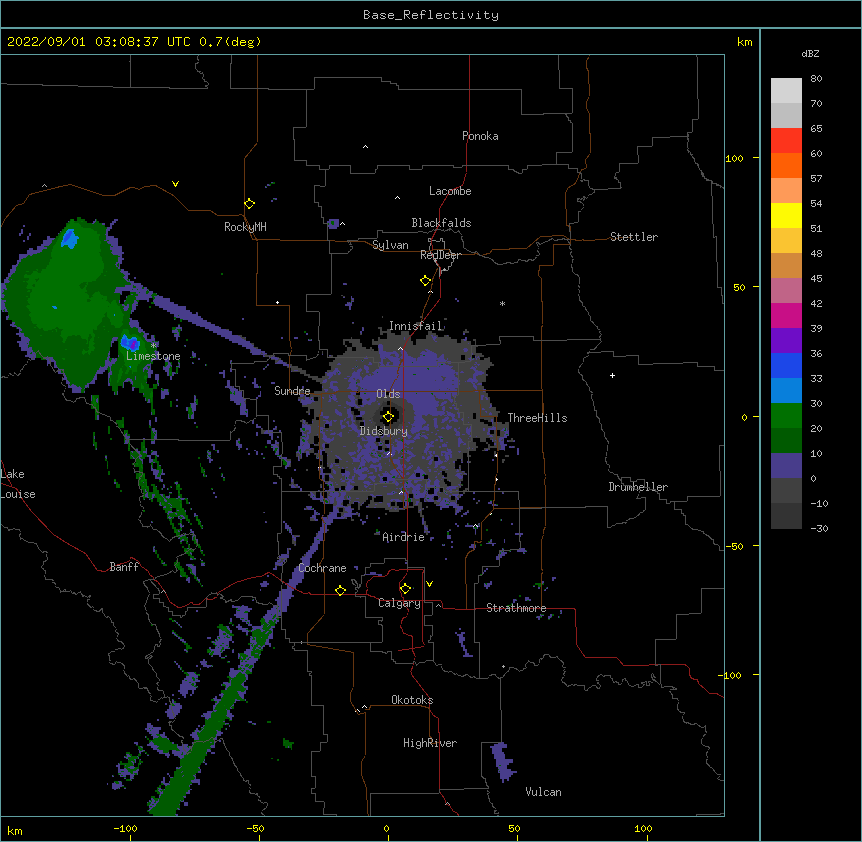Click the Okotoks city label
Viewport: 862px width, 842px height.
[x=412, y=700]
